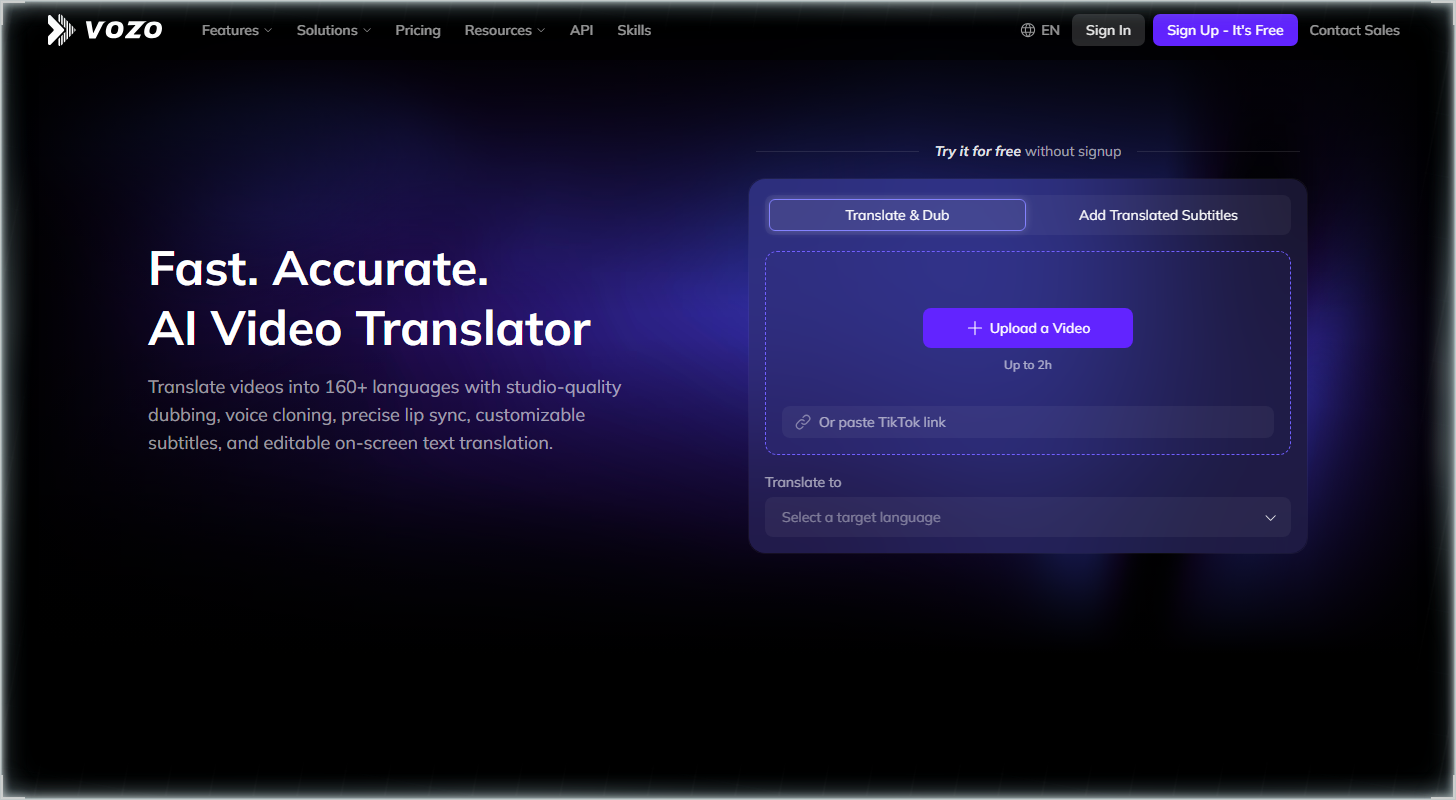This screenshot has width=1456, height=800.
Task: Click the Upload a Video button
Action: [x=1028, y=328]
